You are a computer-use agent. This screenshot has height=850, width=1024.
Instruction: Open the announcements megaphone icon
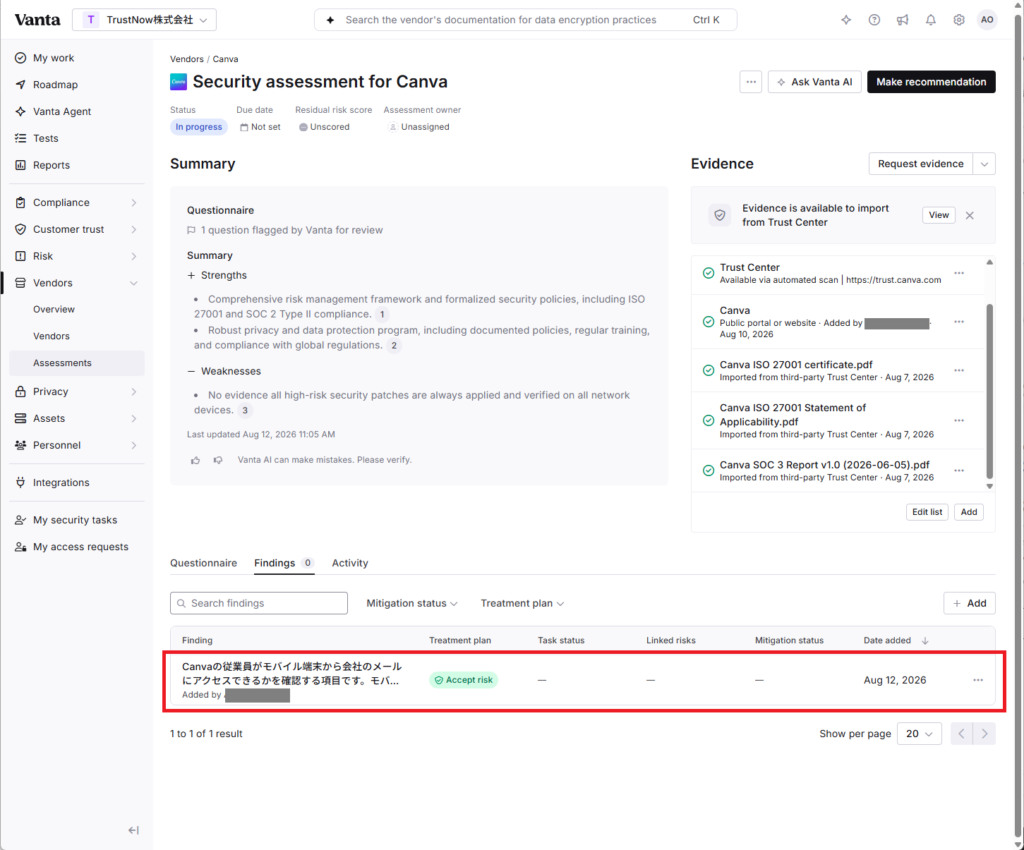click(902, 20)
